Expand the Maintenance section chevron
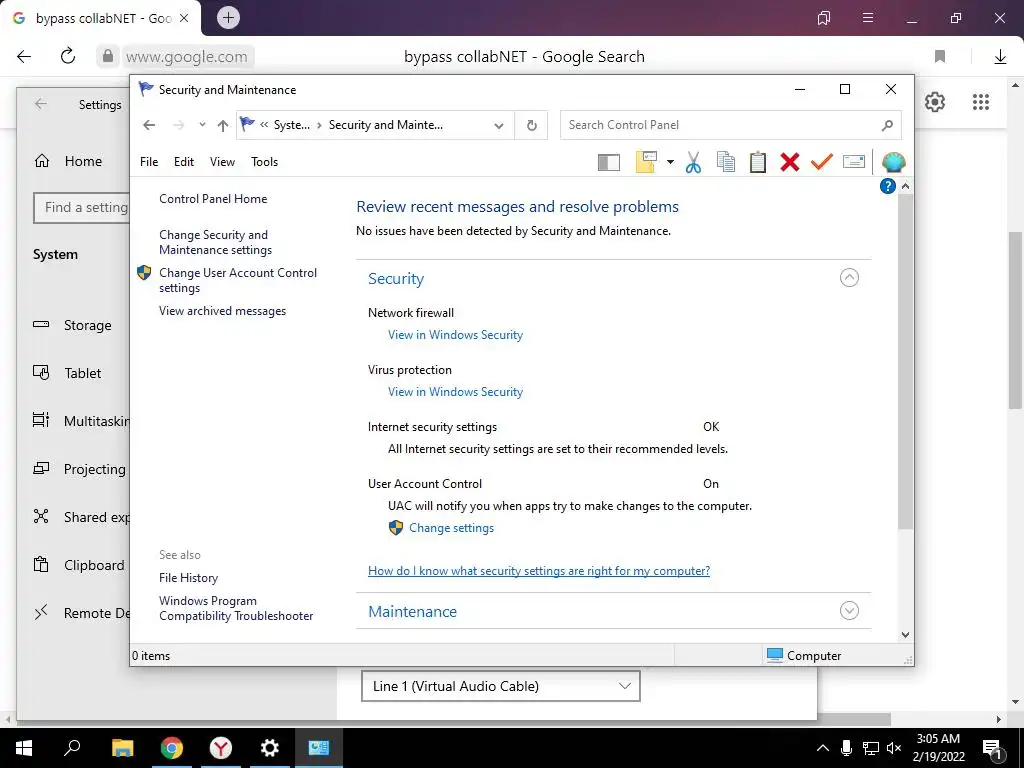 point(849,611)
